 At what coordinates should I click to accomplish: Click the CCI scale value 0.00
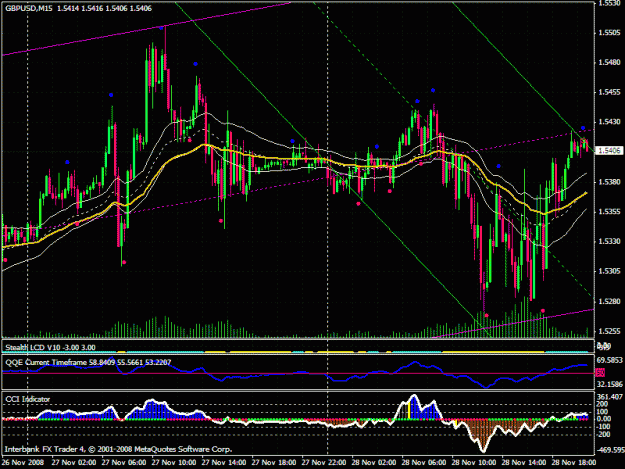click(x=604, y=419)
